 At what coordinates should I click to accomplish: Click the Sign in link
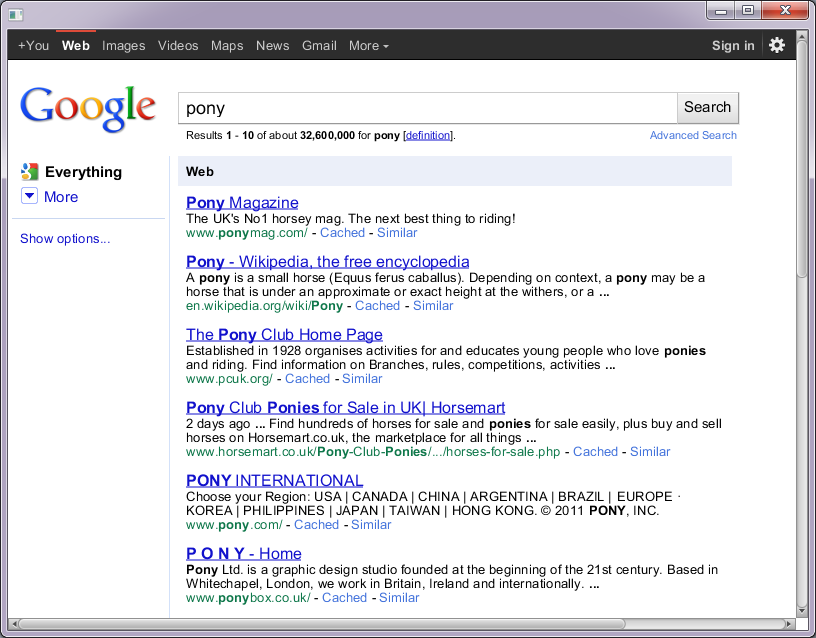pos(733,46)
